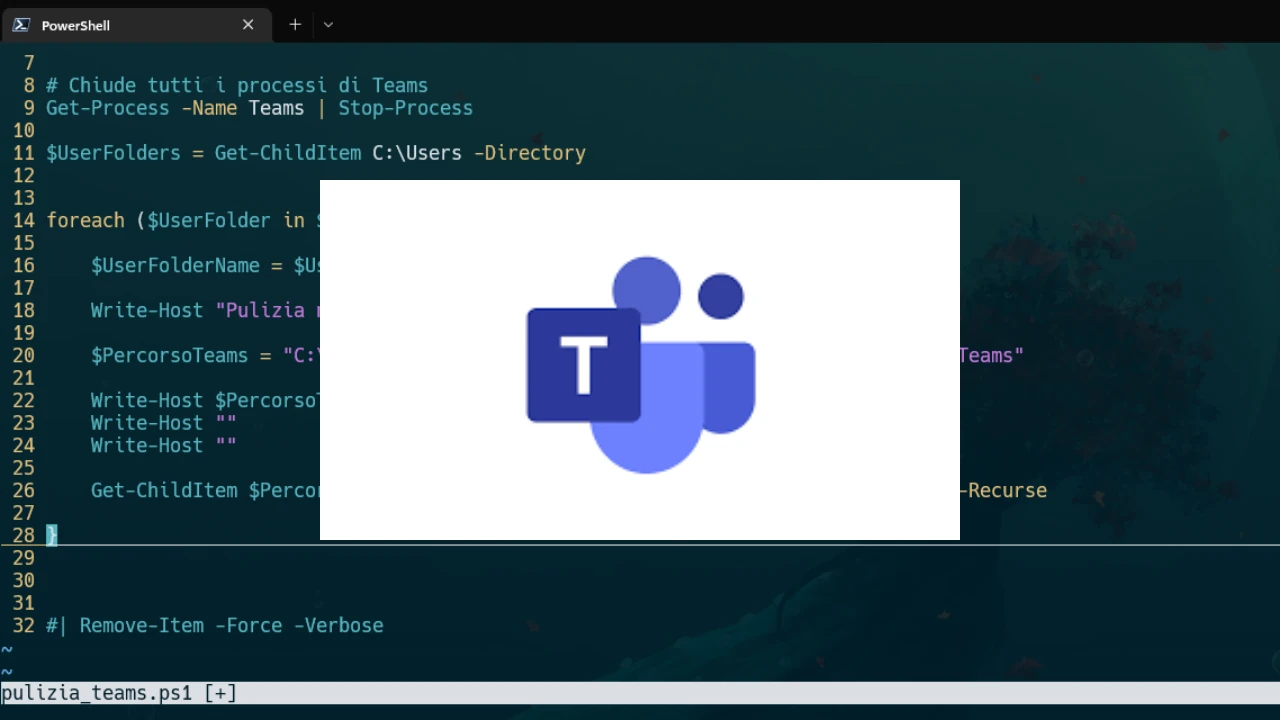
Task: Expand the new tab profile dropdown
Action: tap(328, 25)
